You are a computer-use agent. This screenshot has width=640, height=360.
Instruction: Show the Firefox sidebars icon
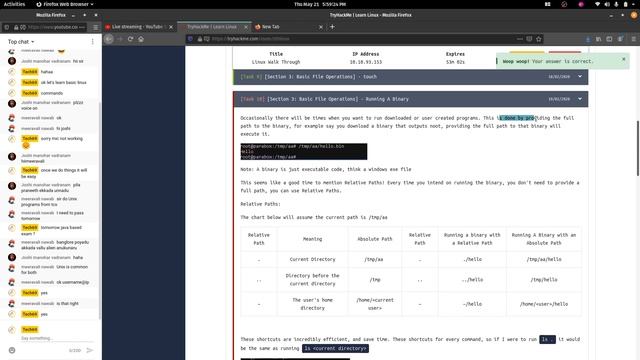coord(609,39)
